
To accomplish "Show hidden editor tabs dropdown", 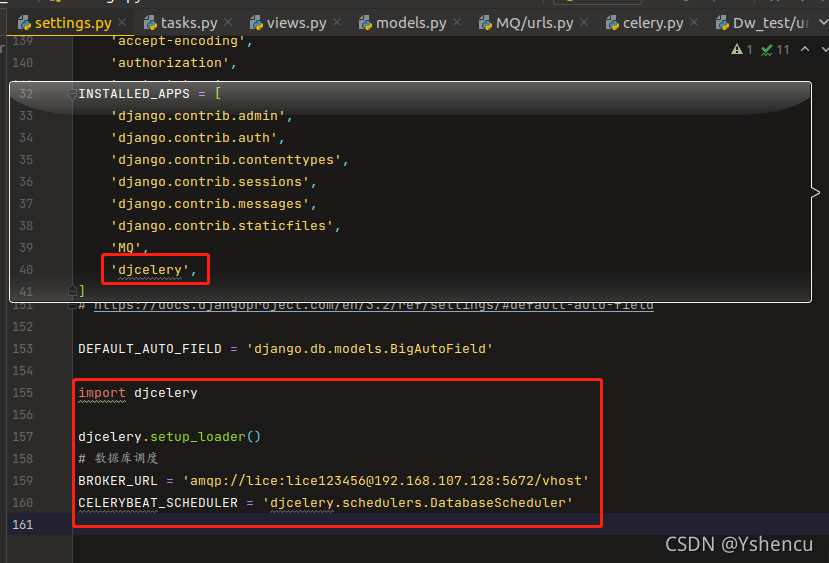I will pos(823,22).
